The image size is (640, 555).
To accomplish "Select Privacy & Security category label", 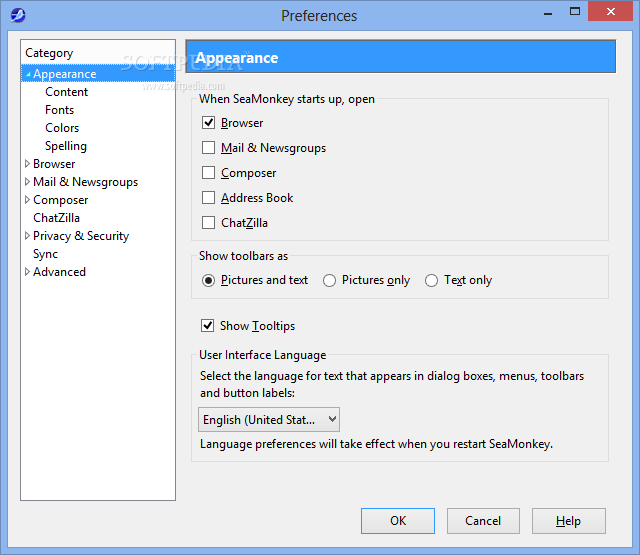I will coord(81,235).
